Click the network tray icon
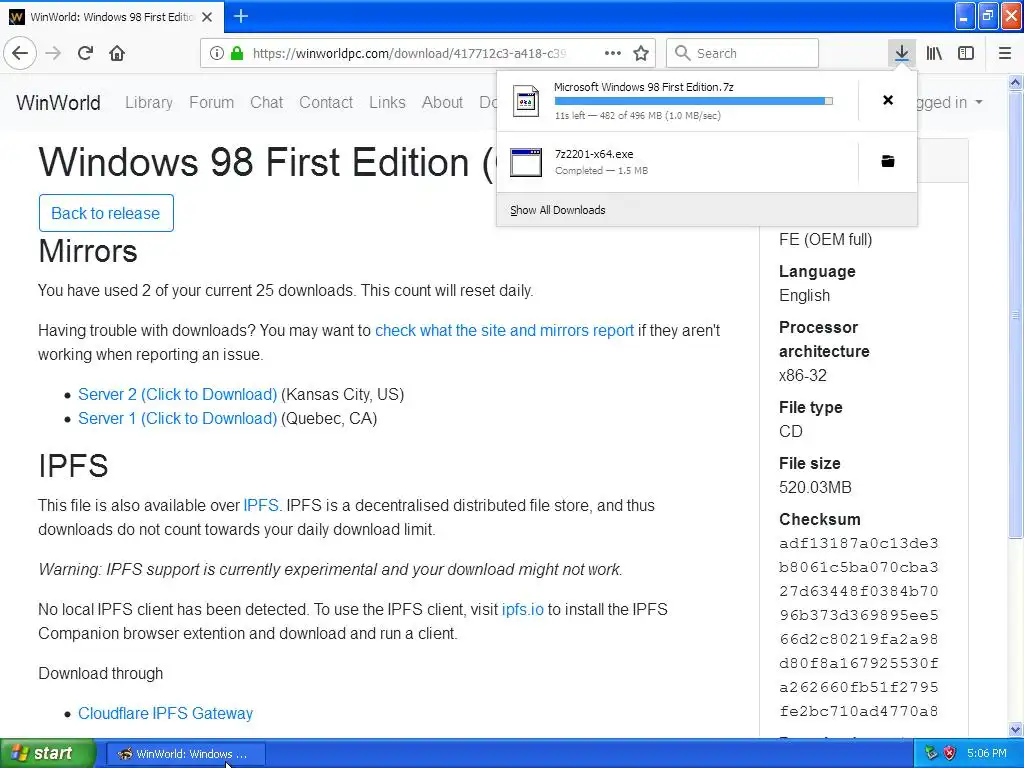 [931, 753]
